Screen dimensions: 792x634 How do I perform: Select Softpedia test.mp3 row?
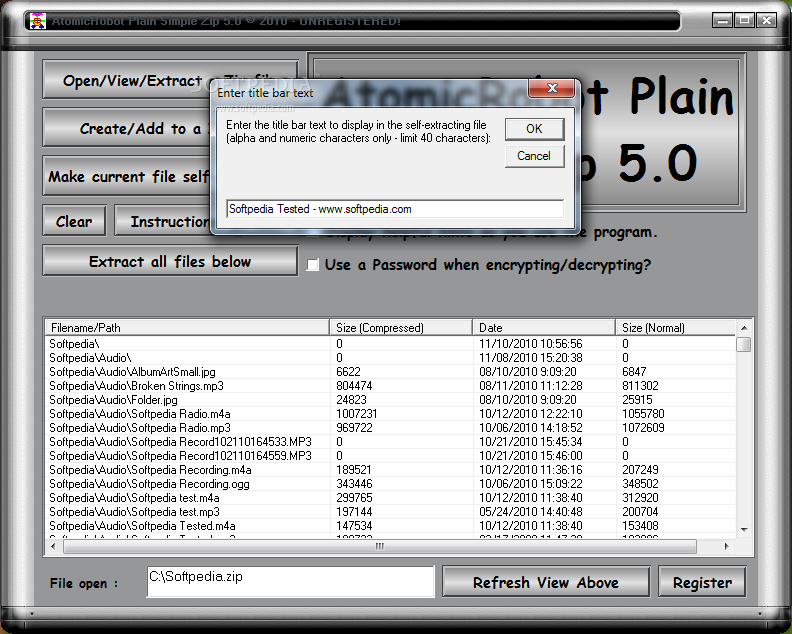tap(390, 512)
